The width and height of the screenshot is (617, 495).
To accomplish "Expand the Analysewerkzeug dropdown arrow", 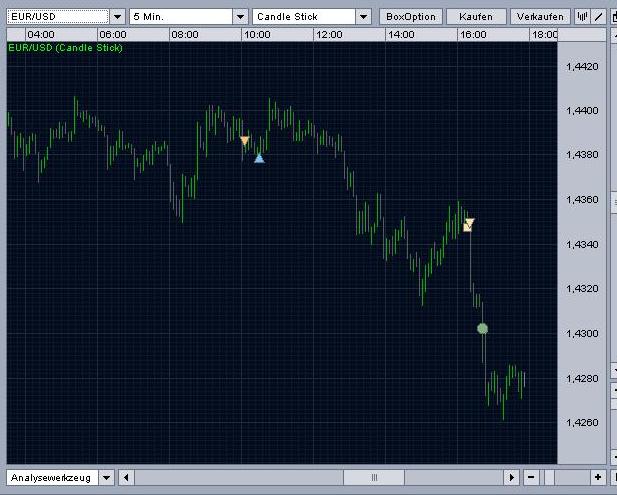I will [106, 478].
